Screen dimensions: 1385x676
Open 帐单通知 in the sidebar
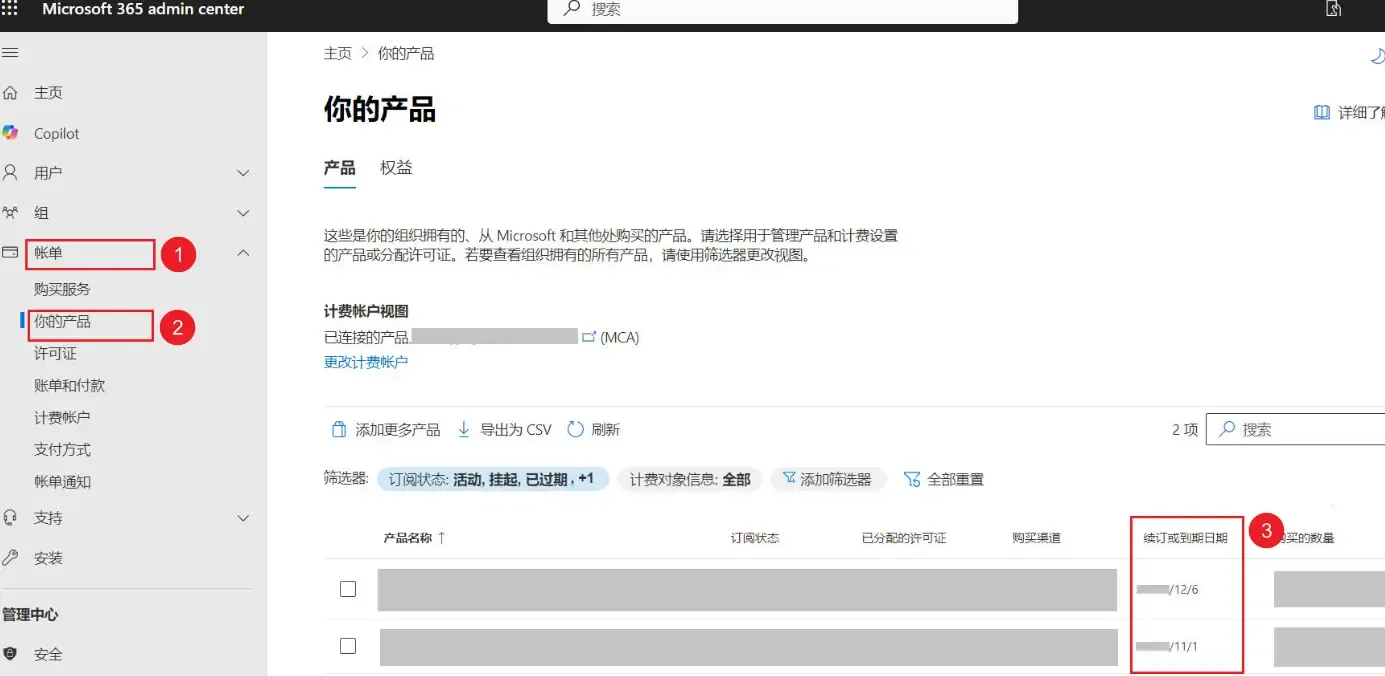click(62, 482)
